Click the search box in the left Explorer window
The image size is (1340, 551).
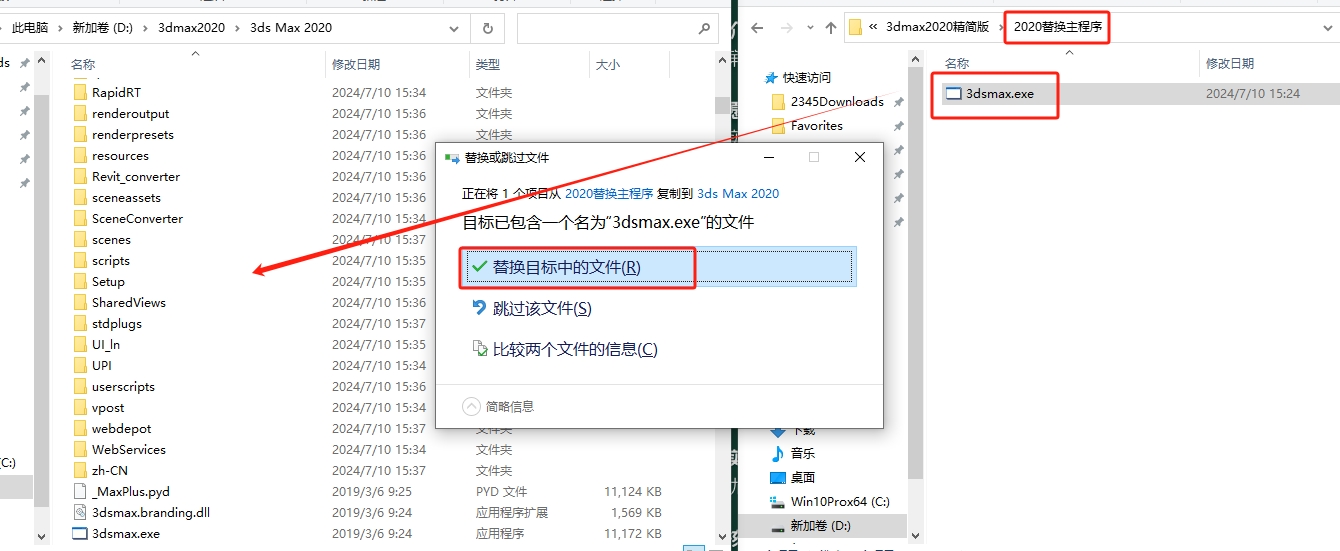pos(620,28)
